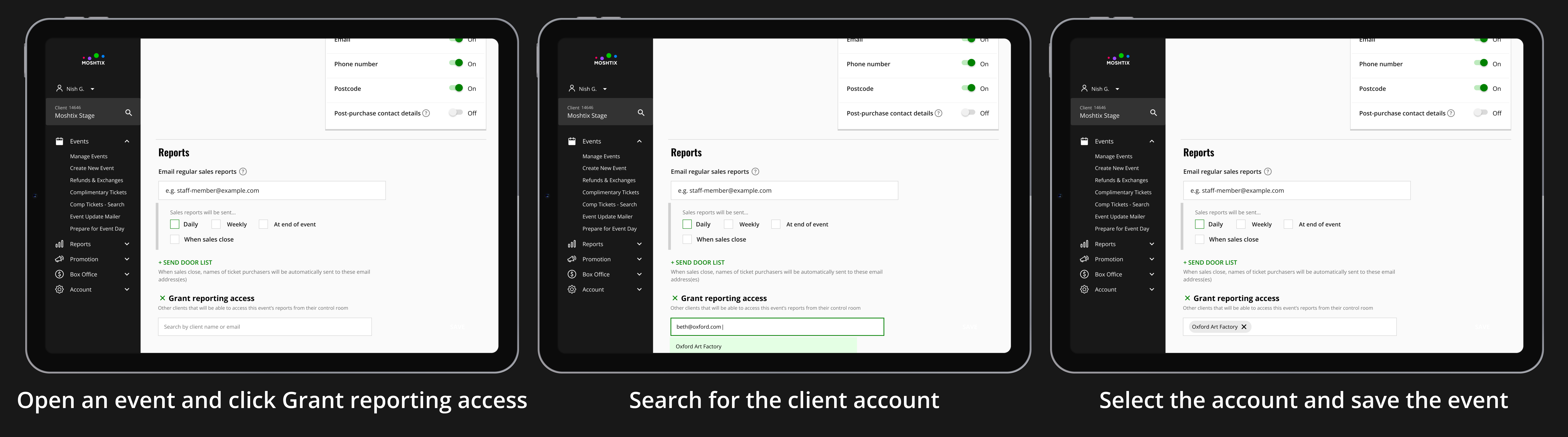The image size is (1568, 437).
Task: Click the Events calendar icon on middle tablet
Action: tap(572, 141)
